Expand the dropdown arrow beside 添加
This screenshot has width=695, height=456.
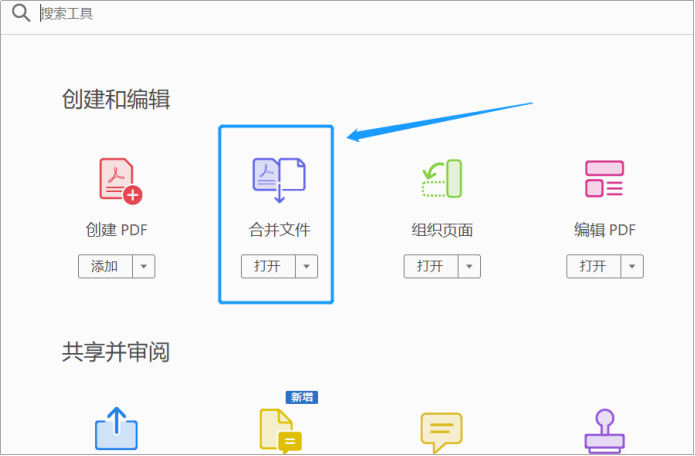point(144,266)
